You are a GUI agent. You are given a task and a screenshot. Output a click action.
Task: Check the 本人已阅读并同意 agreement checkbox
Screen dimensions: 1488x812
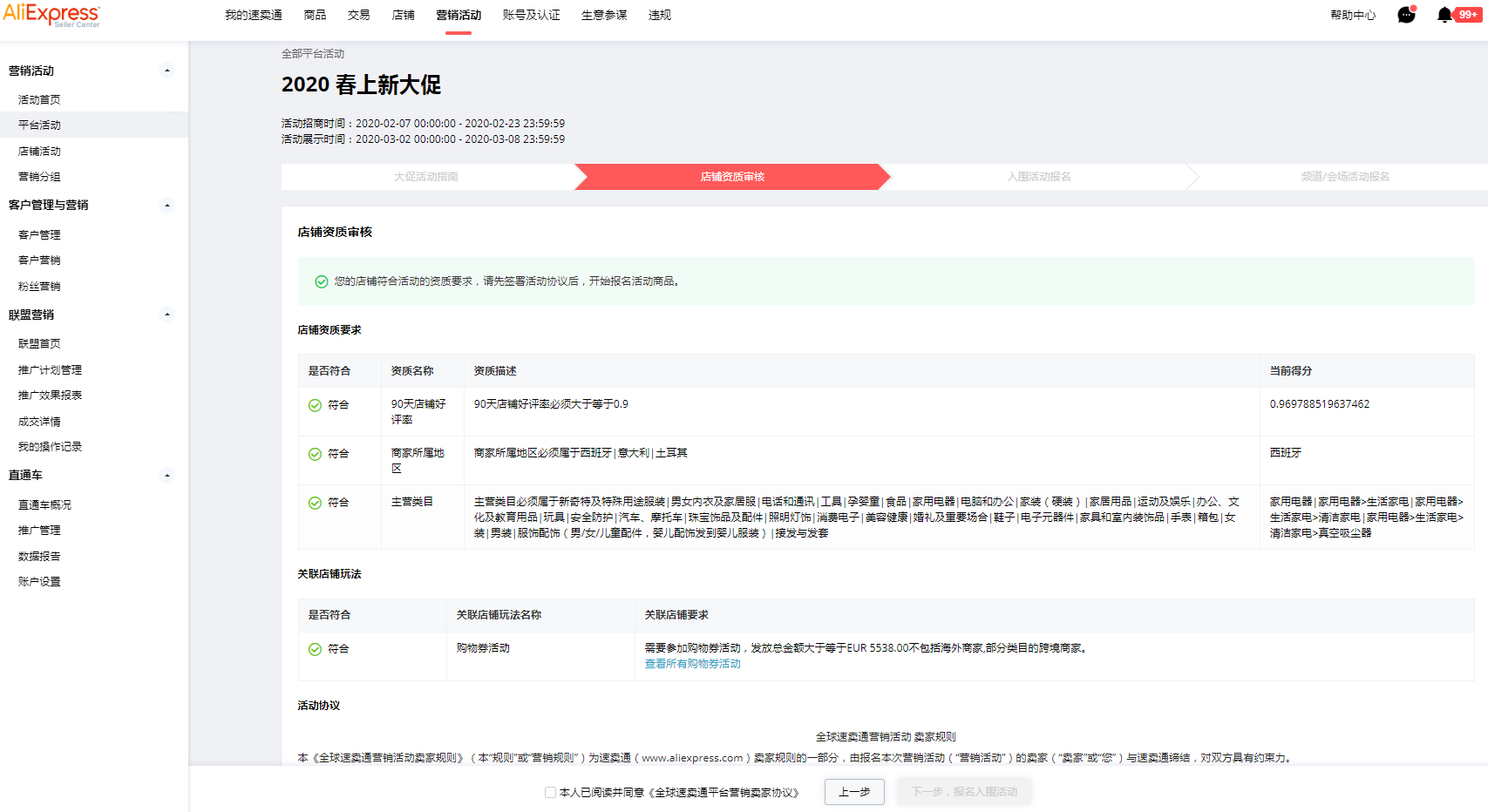coord(550,792)
